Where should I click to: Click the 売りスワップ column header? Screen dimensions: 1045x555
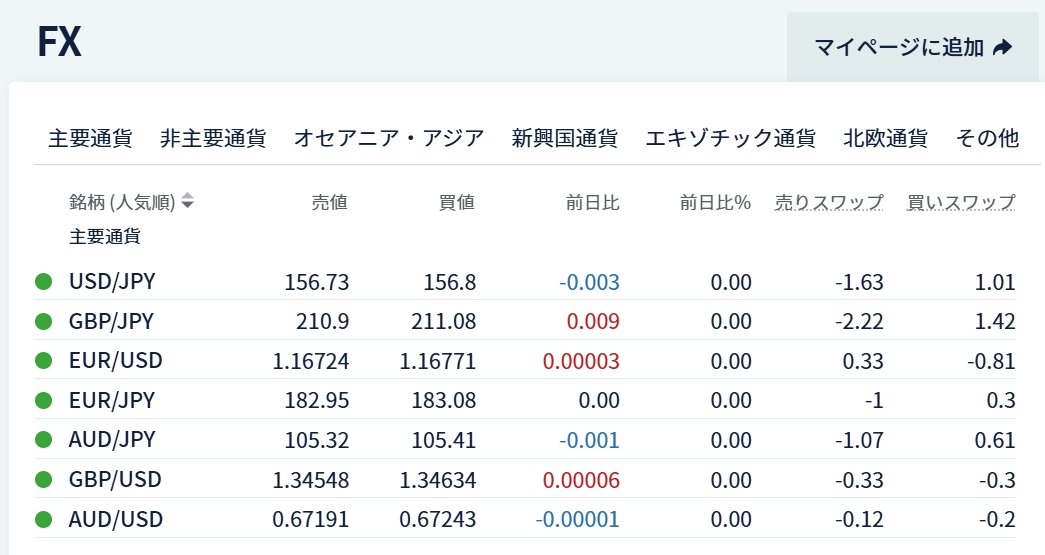(829, 202)
